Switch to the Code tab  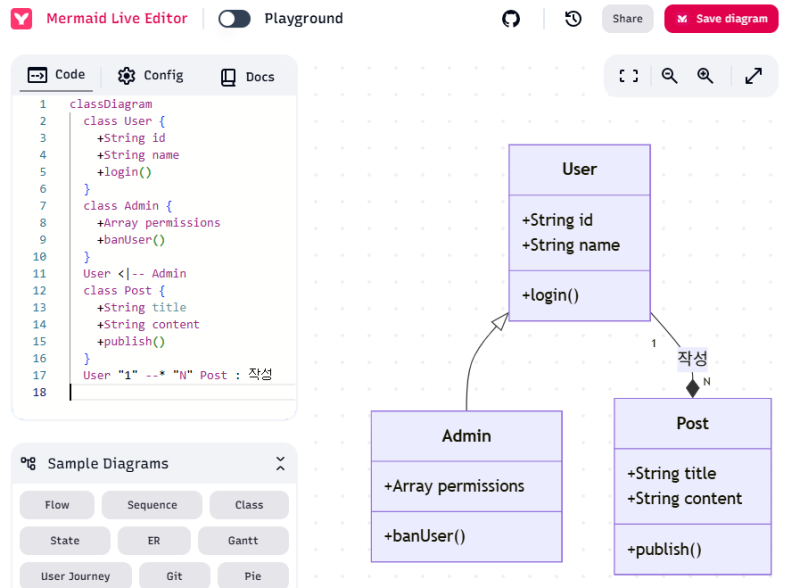(x=56, y=75)
